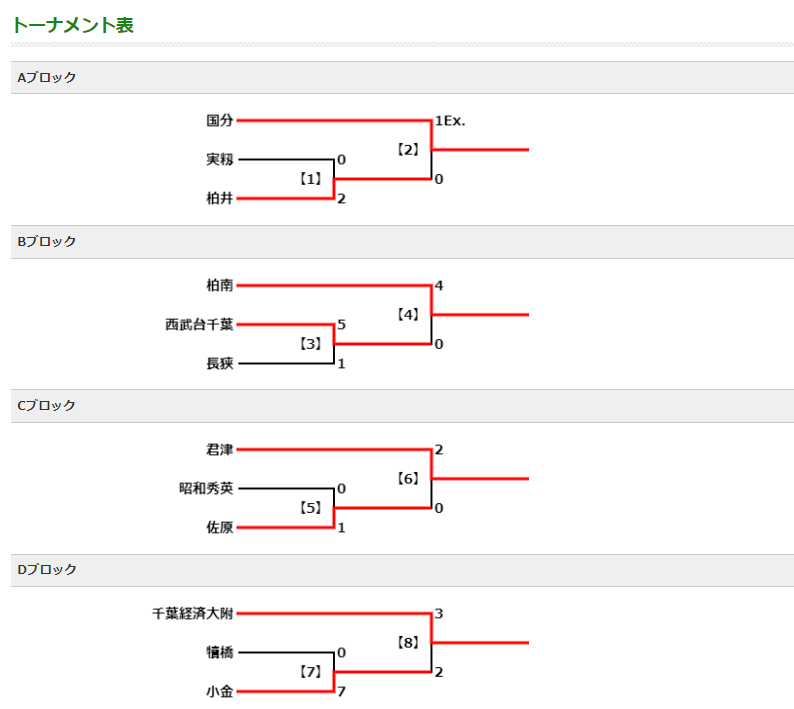This screenshot has height=709, width=794.
Task: Click match number 【1】 in A block
Action: (x=310, y=179)
